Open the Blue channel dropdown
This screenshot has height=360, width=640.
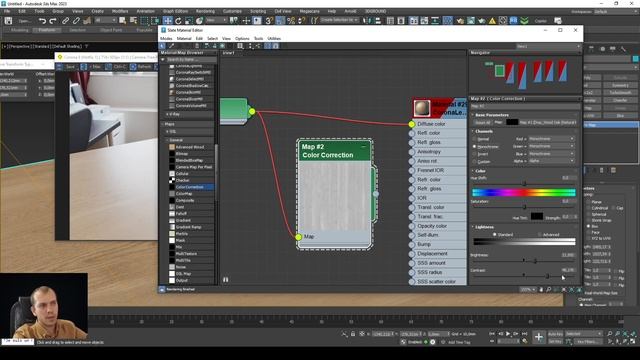(x=551, y=154)
